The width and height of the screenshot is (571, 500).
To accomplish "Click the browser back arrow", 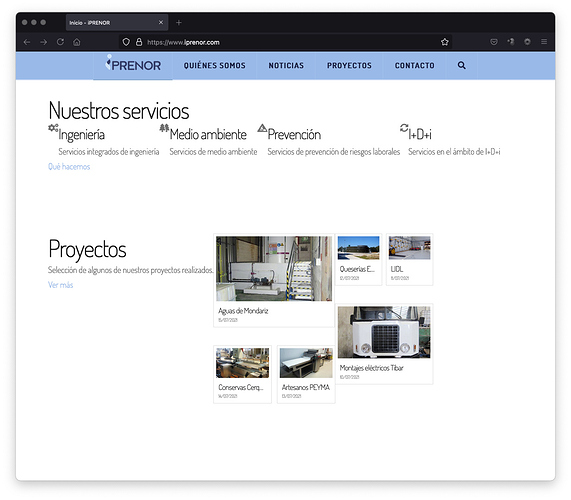I will coord(27,42).
